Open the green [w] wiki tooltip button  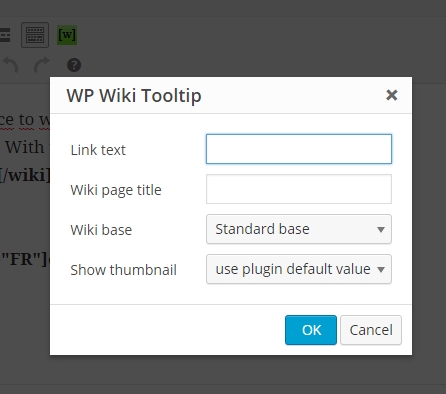(x=67, y=35)
